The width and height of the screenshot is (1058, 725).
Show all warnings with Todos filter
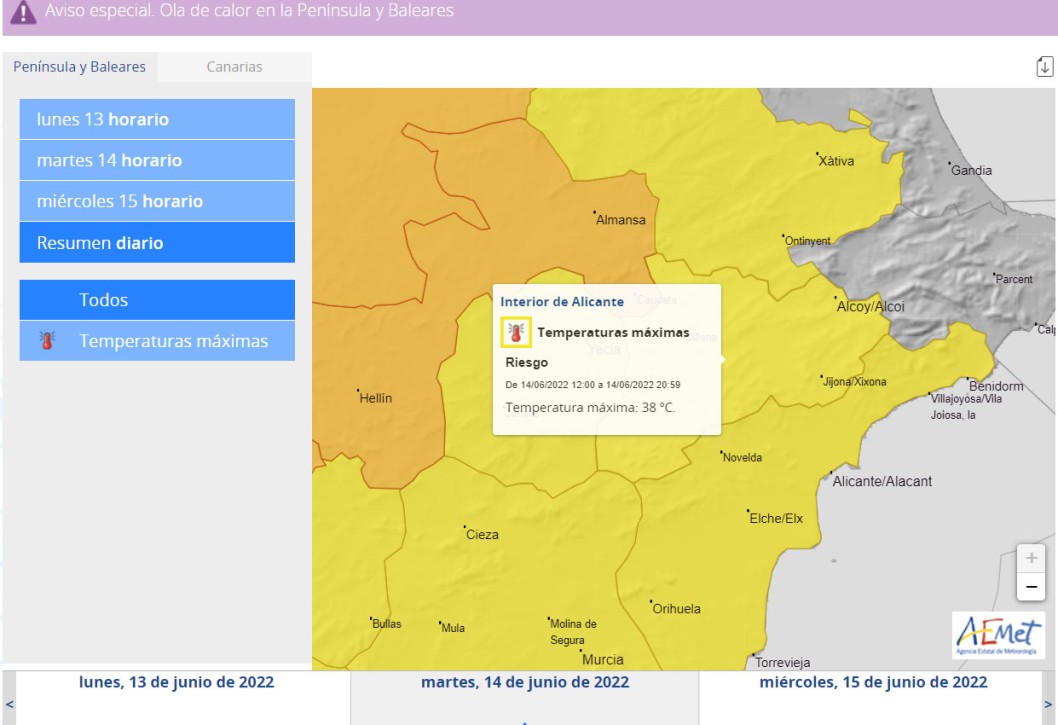157,300
